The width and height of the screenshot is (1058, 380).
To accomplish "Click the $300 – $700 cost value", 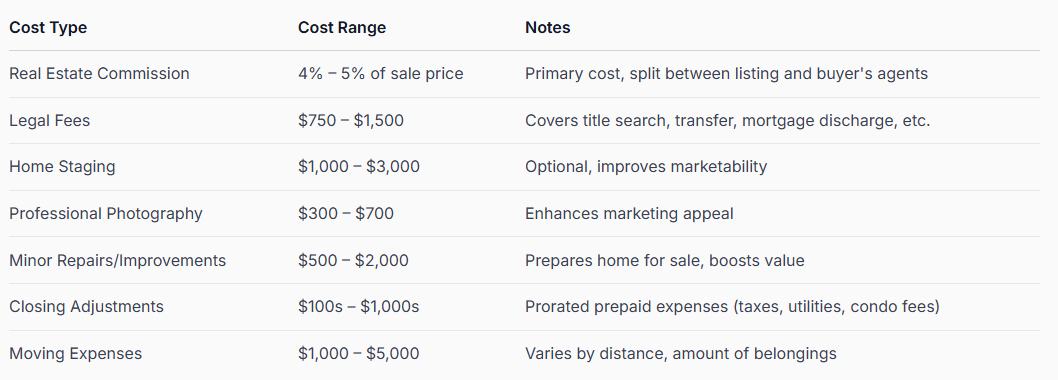I will (x=346, y=214).
